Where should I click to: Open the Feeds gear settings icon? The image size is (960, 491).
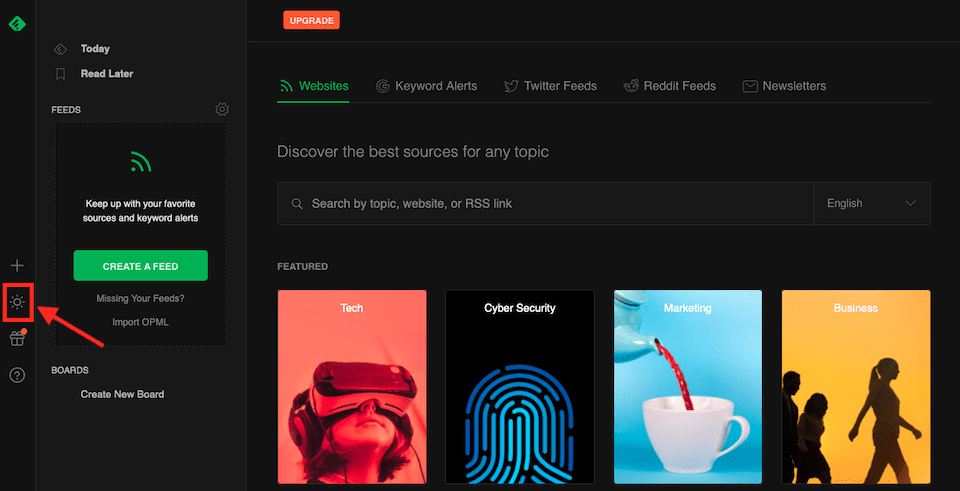click(x=222, y=109)
